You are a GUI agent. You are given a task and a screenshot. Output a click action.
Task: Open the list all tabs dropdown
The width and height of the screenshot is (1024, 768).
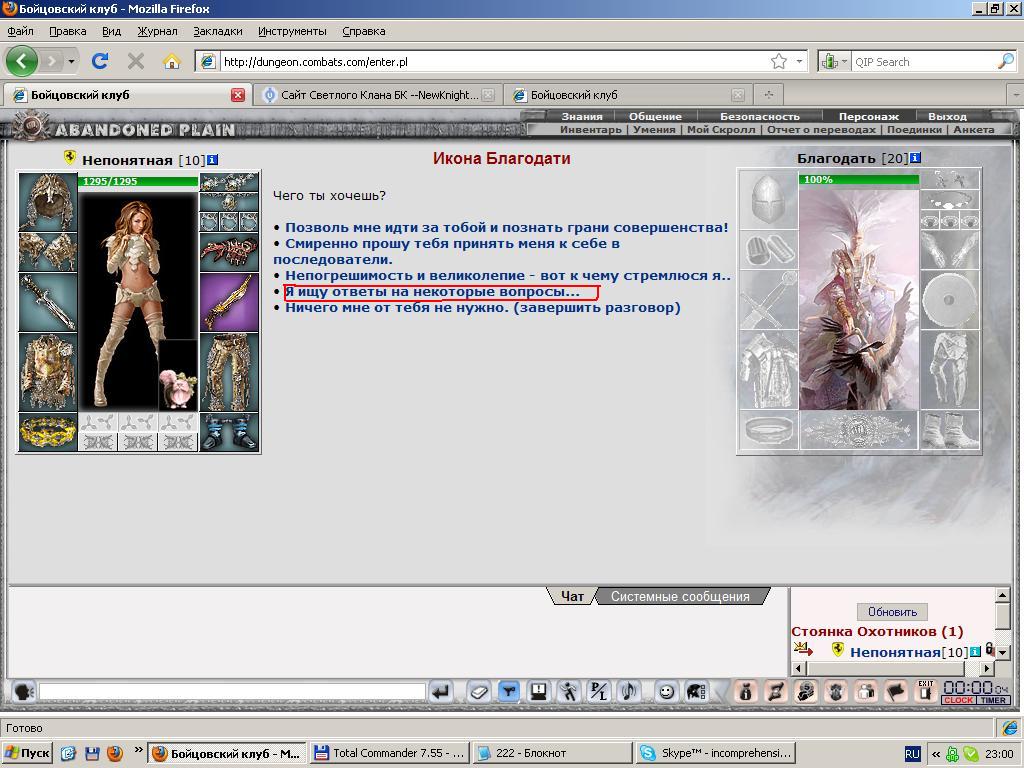pyautogui.click(x=1016, y=95)
